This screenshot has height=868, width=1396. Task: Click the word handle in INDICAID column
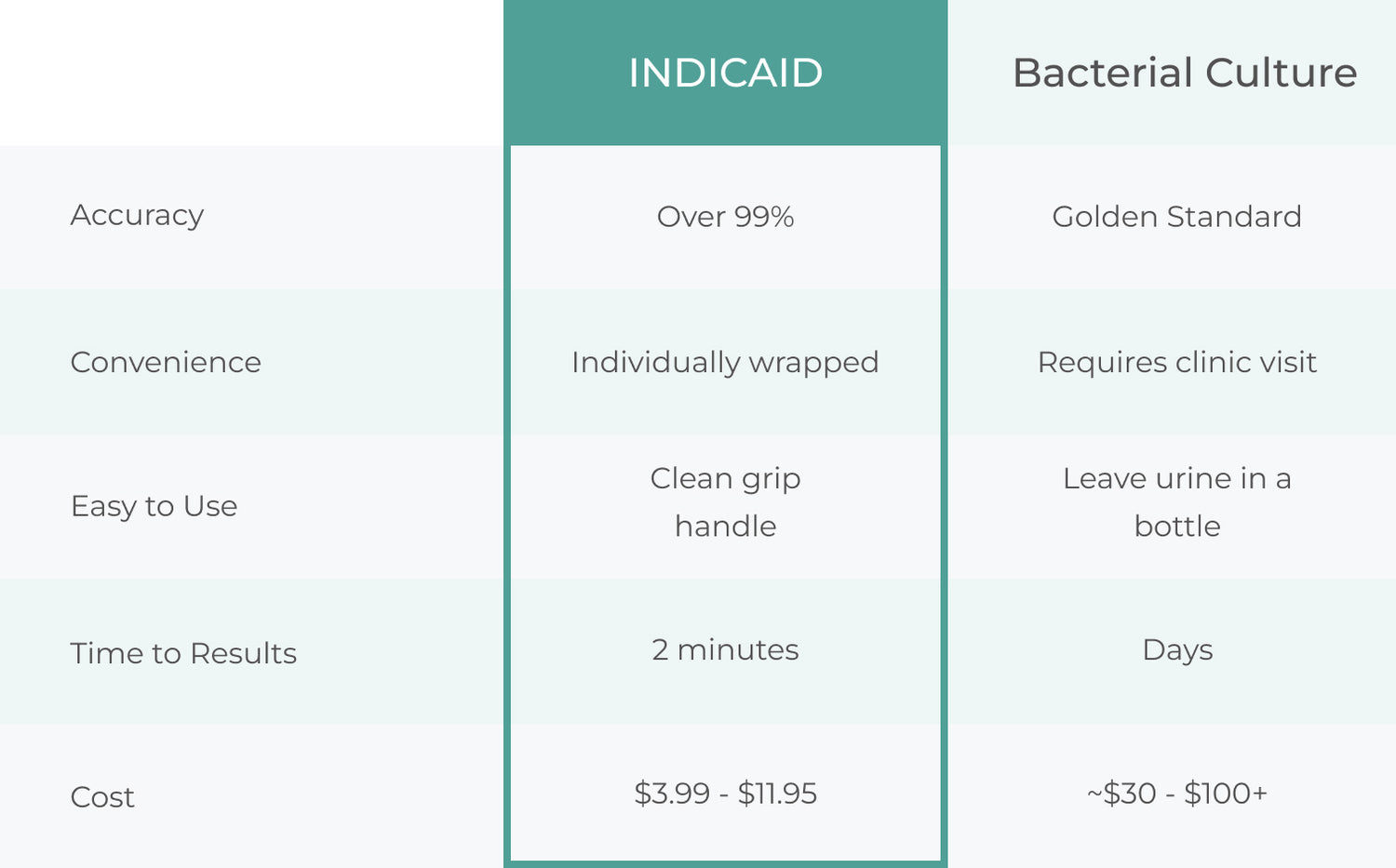coord(725,527)
